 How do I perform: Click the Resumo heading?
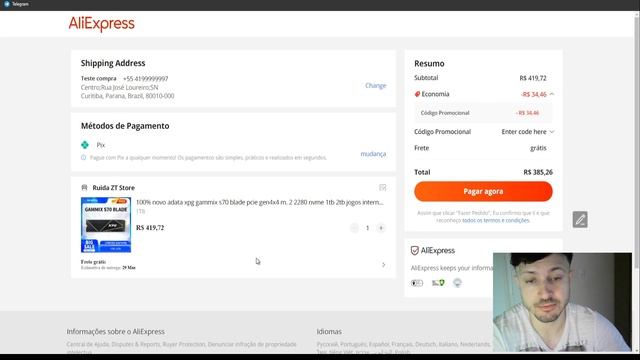click(x=429, y=64)
